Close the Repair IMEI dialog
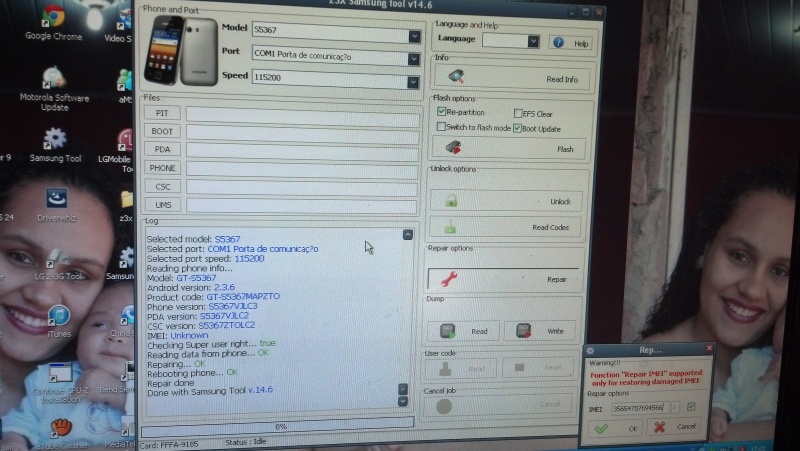 click(709, 348)
